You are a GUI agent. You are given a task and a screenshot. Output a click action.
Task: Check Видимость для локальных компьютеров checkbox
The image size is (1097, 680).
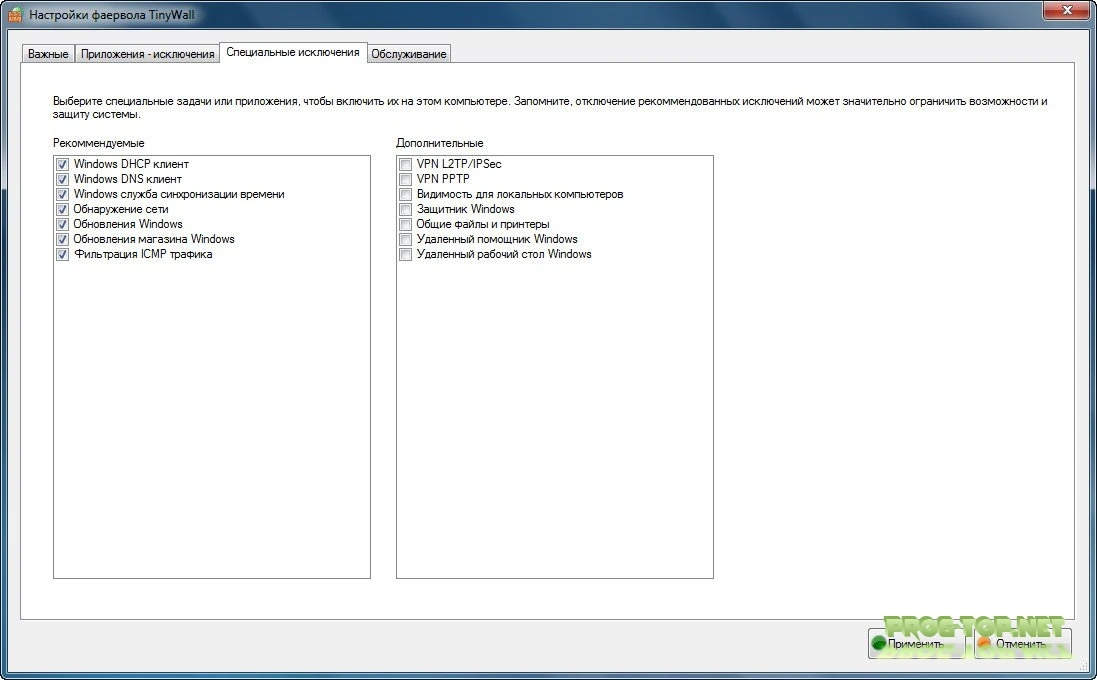(x=405, y=194)
